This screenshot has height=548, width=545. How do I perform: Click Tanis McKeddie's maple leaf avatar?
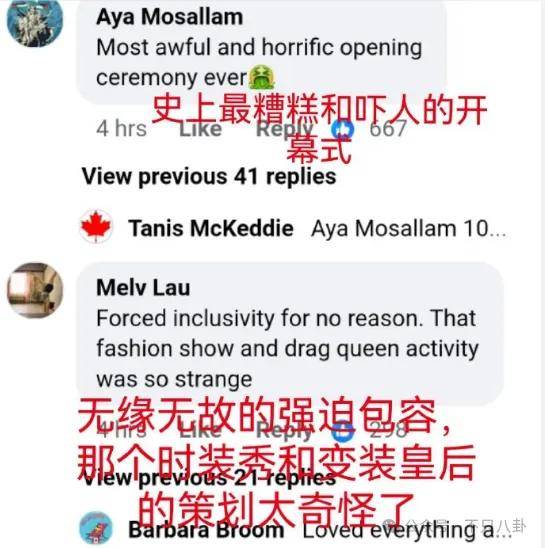click(x=96, y=227)
